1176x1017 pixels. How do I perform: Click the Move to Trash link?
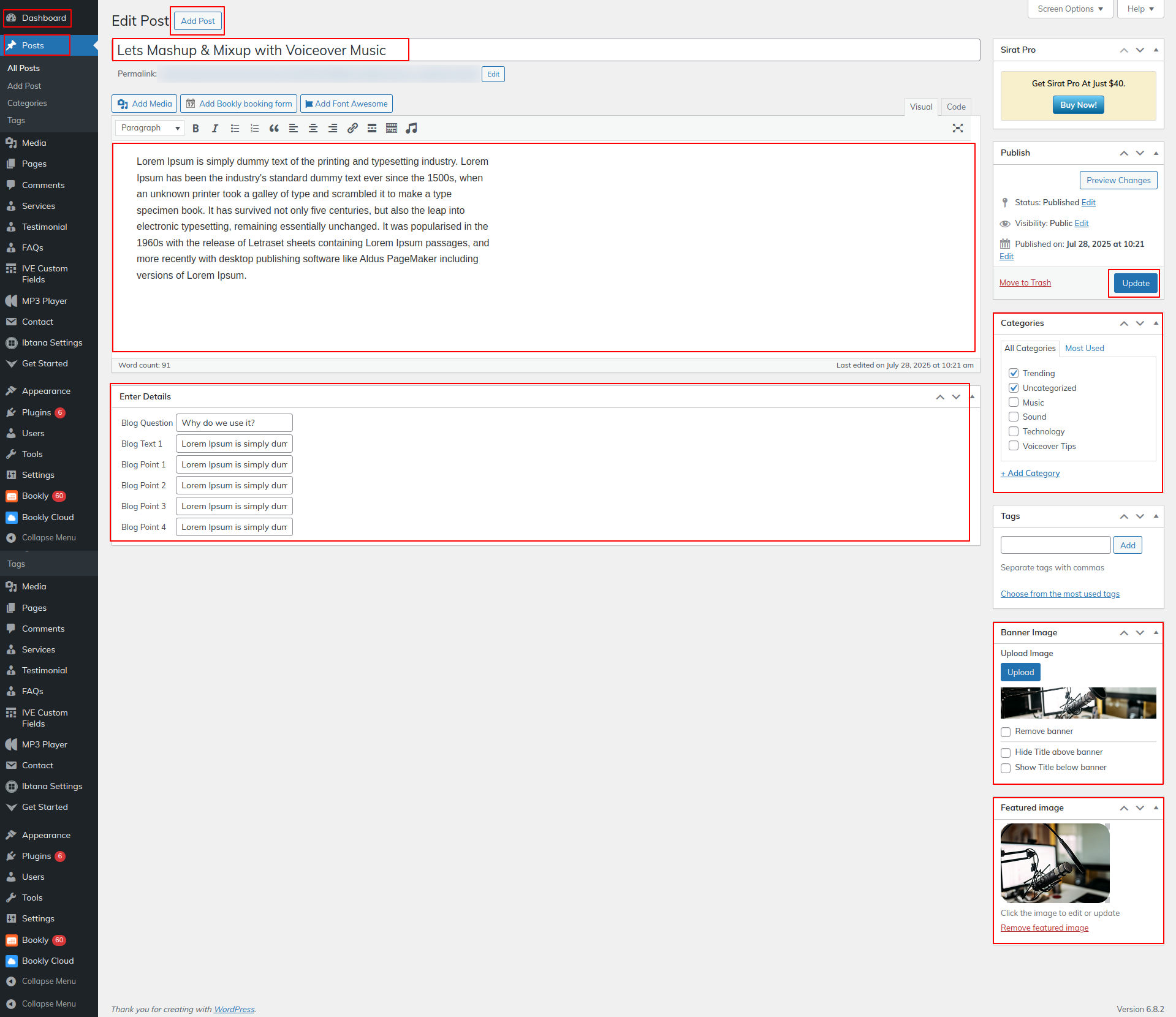pos(1025,282)
